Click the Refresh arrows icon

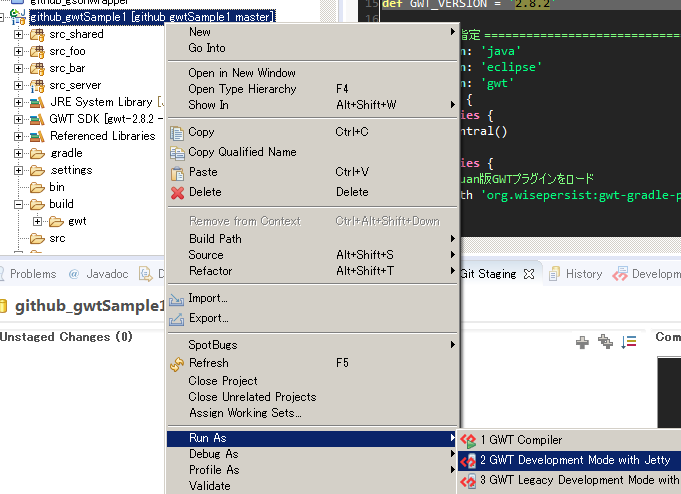coord(177,364)
